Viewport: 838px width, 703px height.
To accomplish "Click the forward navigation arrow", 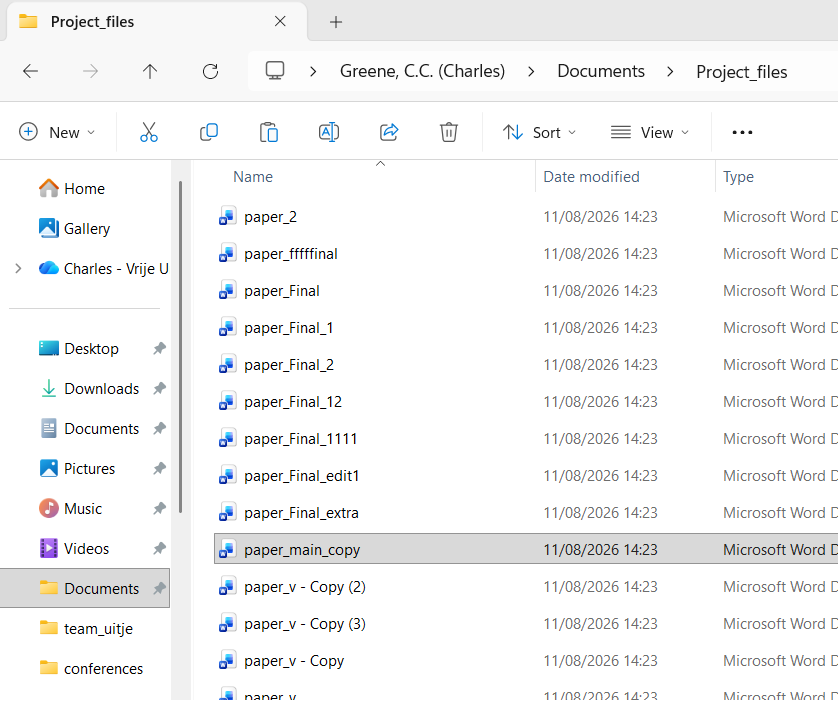I will pos(90,71).
